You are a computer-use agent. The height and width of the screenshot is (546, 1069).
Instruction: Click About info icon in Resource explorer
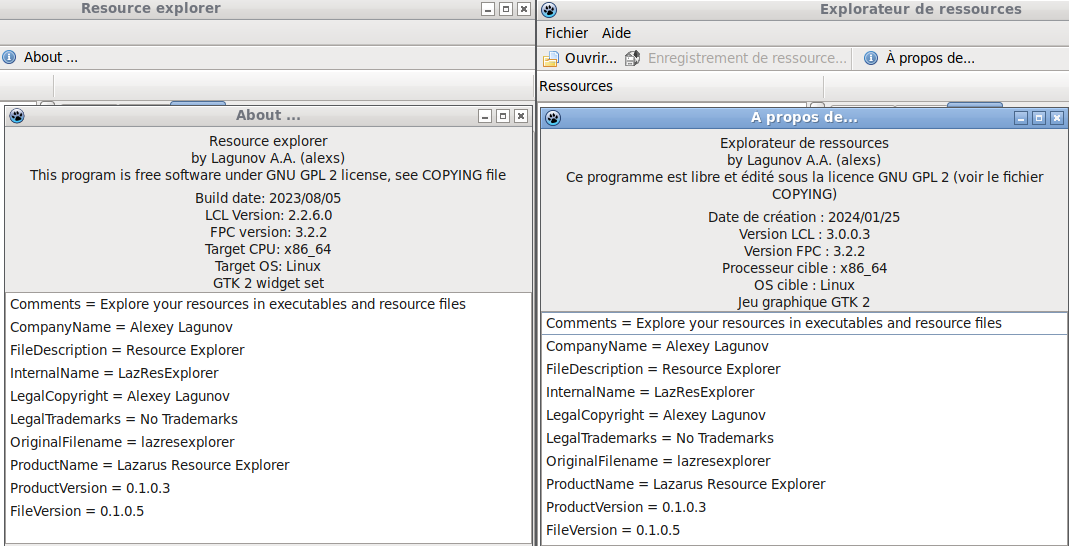click(x=9, y=57)
